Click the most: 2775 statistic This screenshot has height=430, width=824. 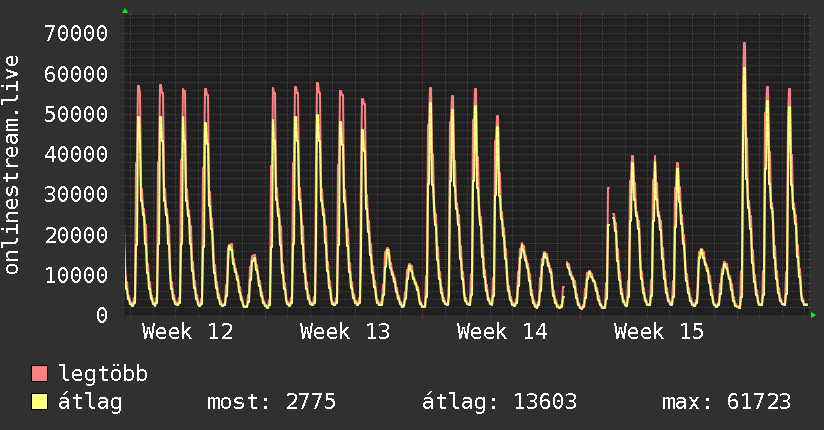pos(271,402)
